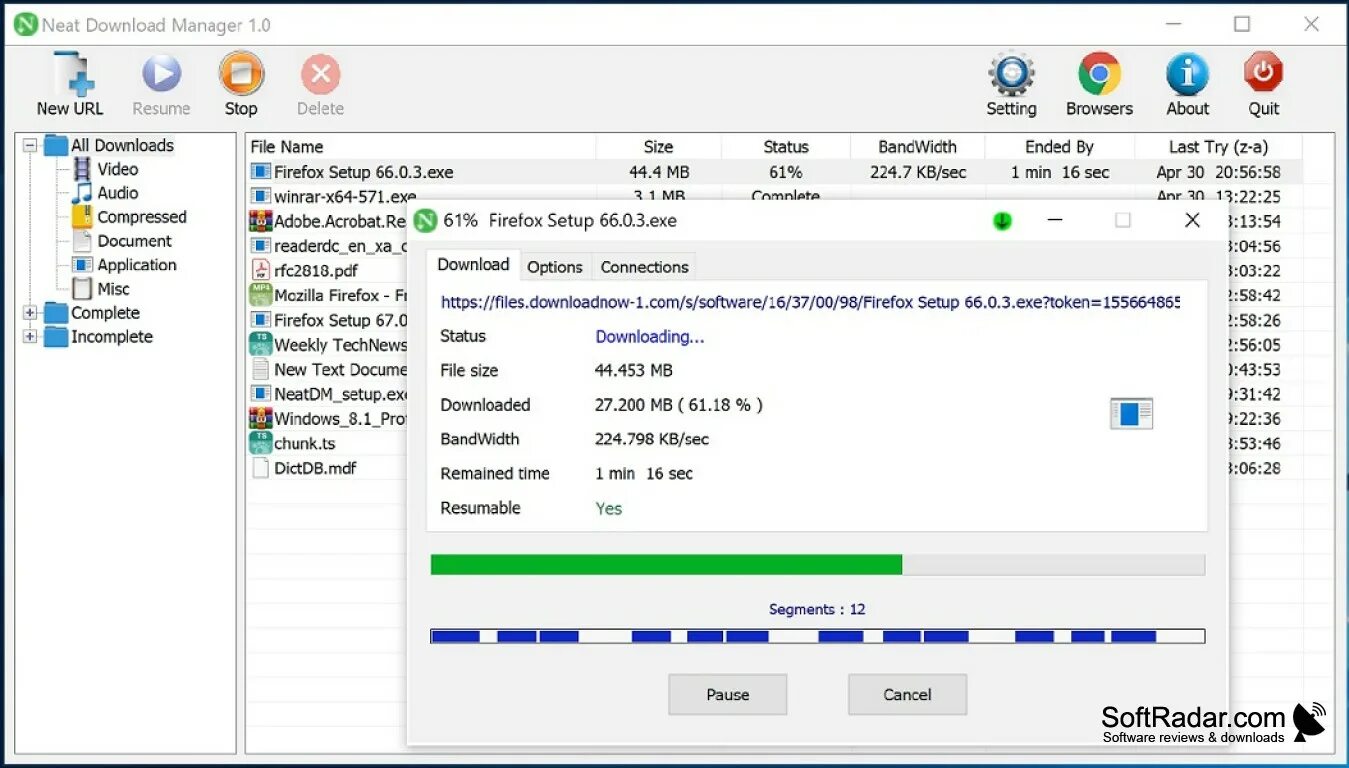
Task: Select the readerdc_en_xa row
Action: (x=327, y=246)
